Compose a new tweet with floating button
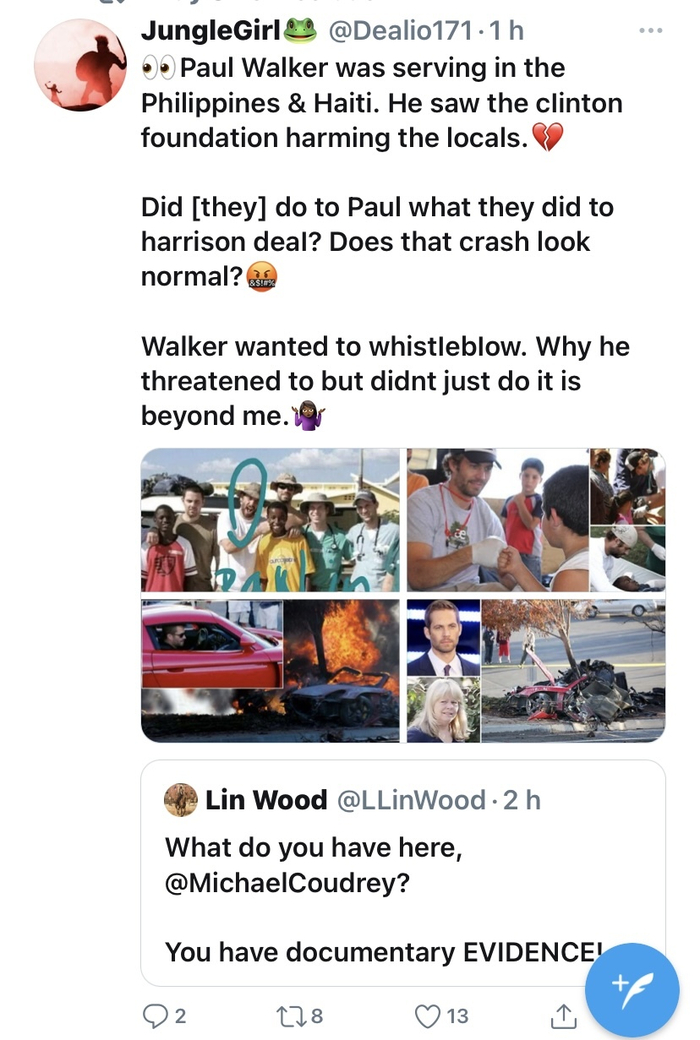 click(632, 989)
